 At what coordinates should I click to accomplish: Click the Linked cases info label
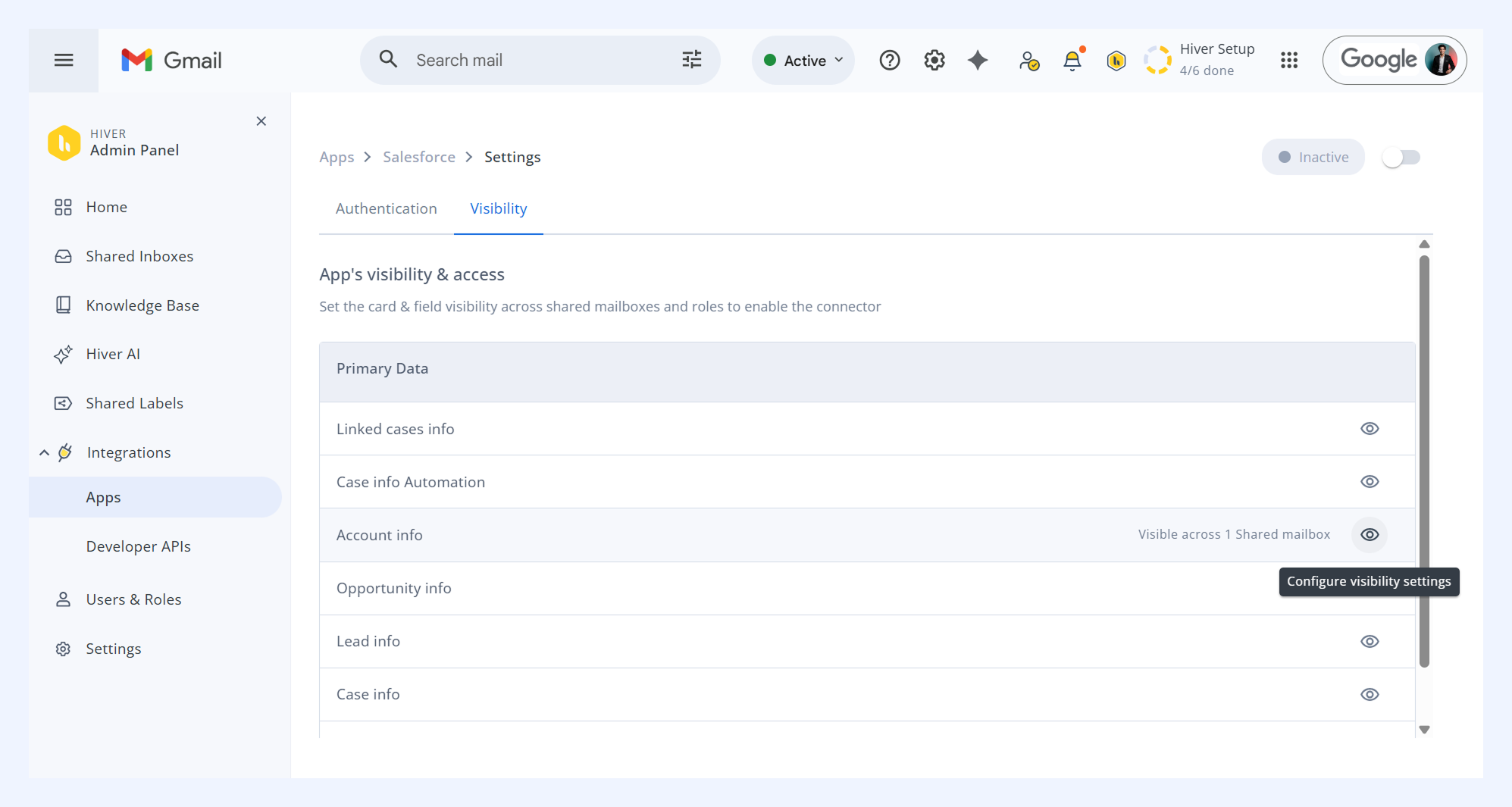click(x=396, y=429)
